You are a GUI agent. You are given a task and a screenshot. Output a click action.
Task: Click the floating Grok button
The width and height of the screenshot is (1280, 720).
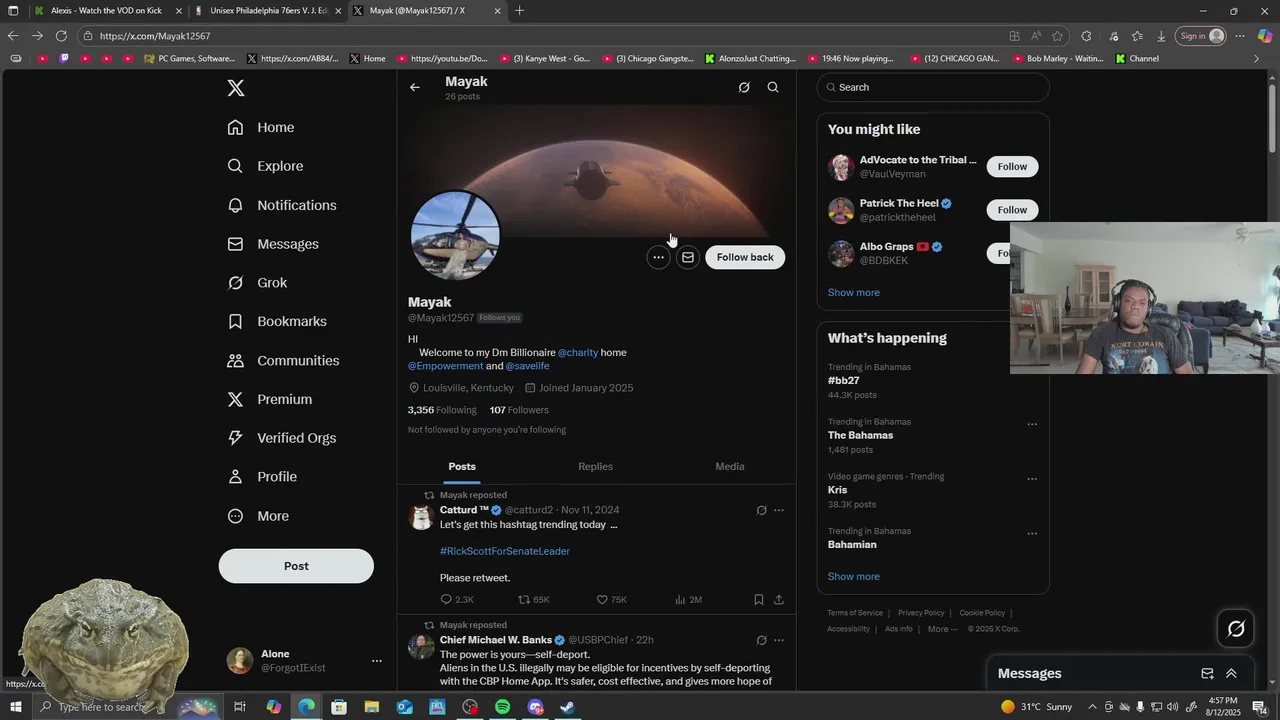tap(1236, 628)
